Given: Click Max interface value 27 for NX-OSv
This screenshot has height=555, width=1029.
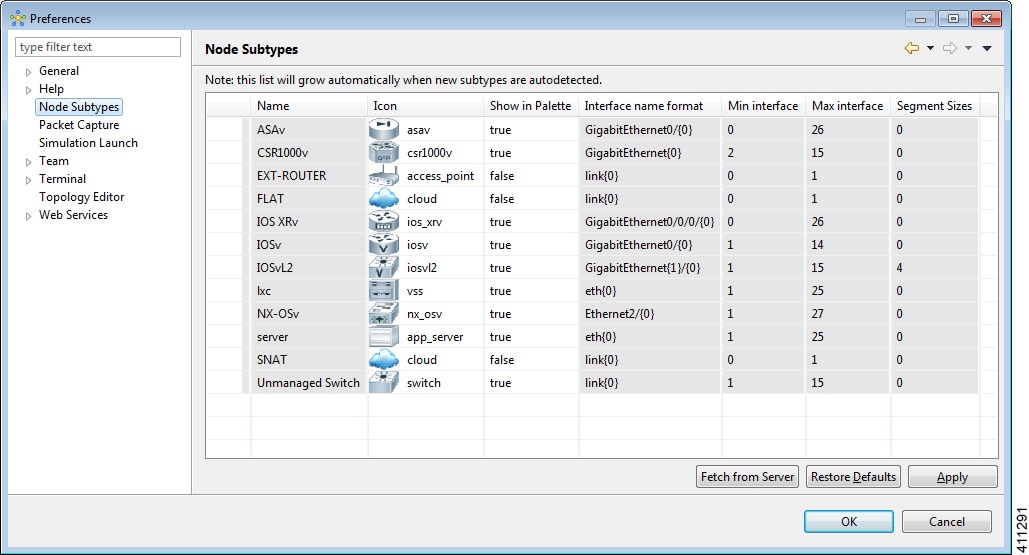Looking at the screenshot, I should [848, 313].
